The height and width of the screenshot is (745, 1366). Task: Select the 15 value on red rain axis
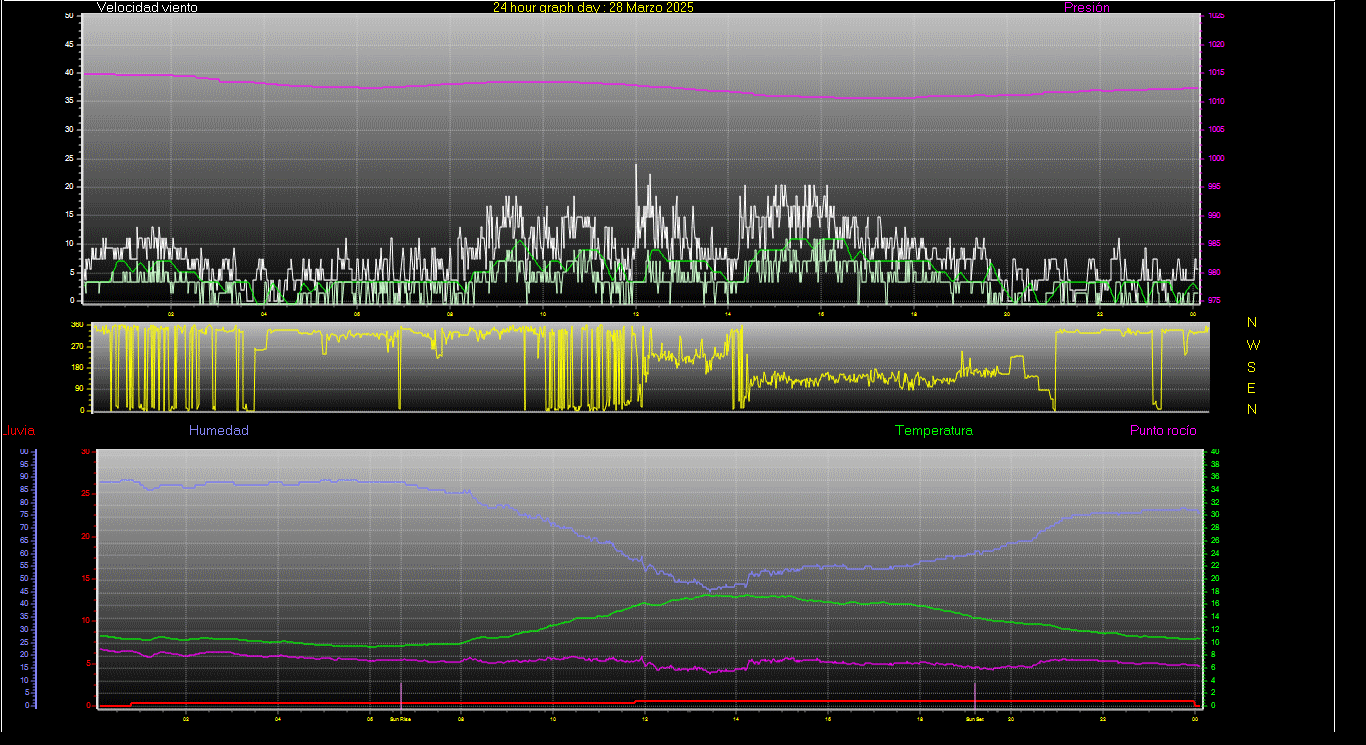tap(86, 578)
